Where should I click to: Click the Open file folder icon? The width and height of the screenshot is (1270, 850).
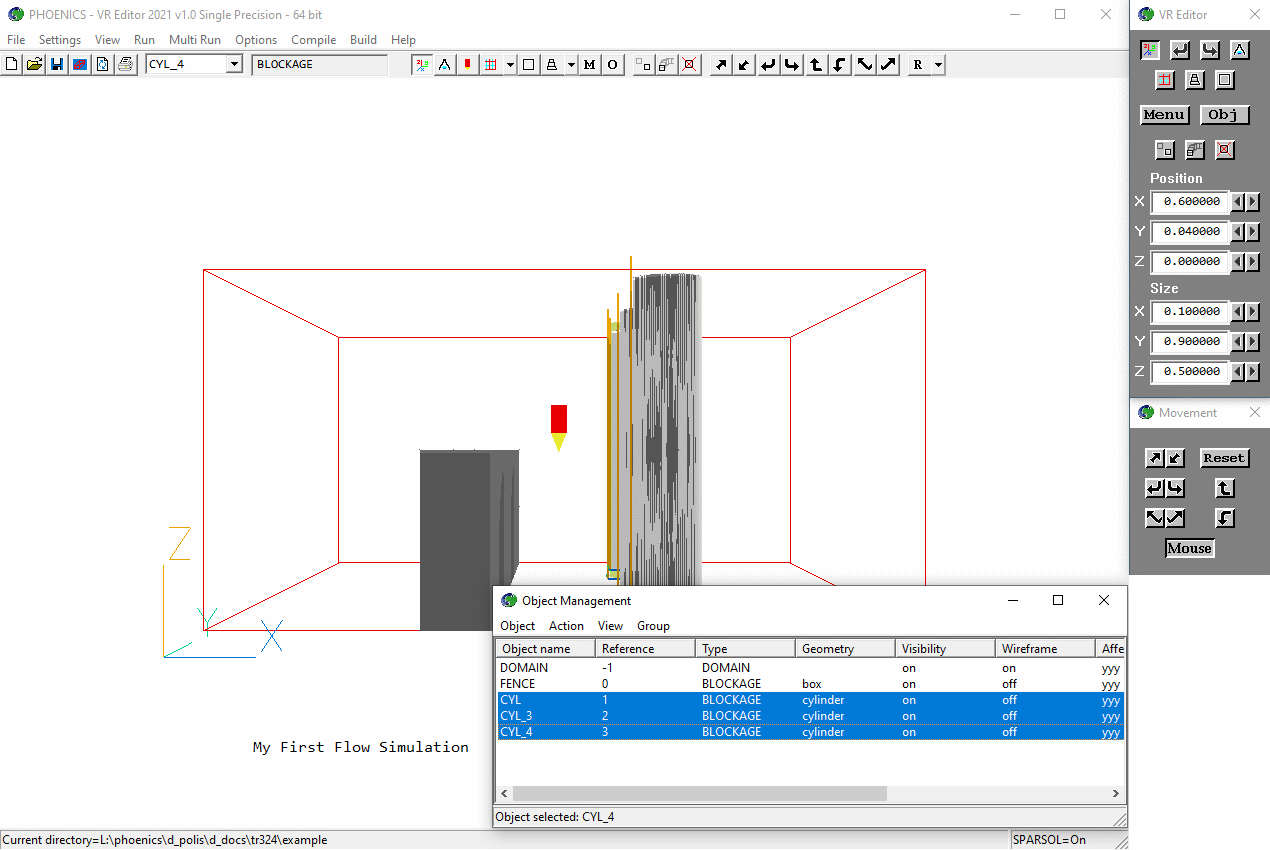pyautogui.click(x=35, y=65)
